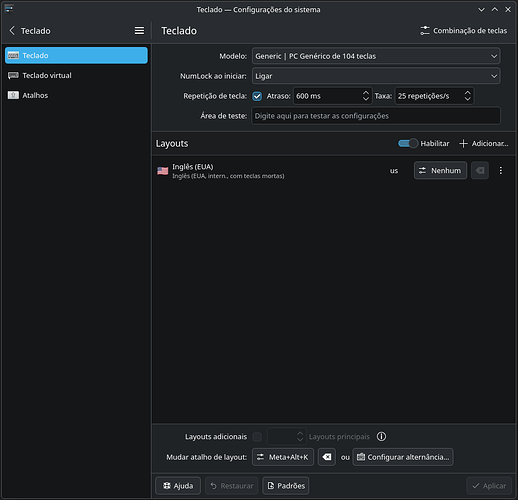Check the Layouts adicionais checkbox
The image size is (518, 500).
coord(257,437)
